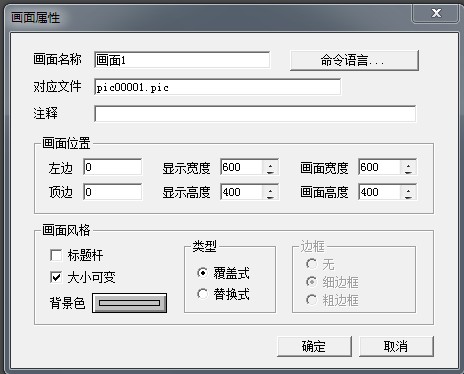Screen dimensions: 464x374
Task: Decrease 显示宽度 with the down arrow
Action: (270, 171)
